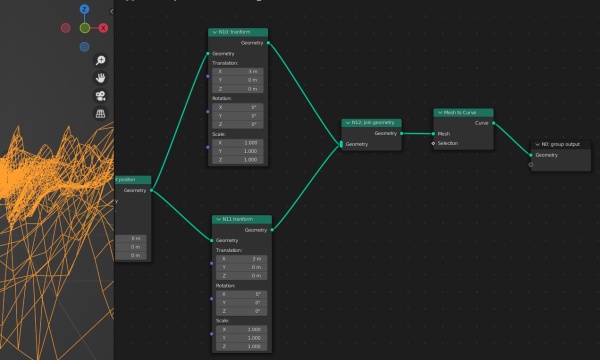Expand the sidebar with the small arrow

coord(111,11)
